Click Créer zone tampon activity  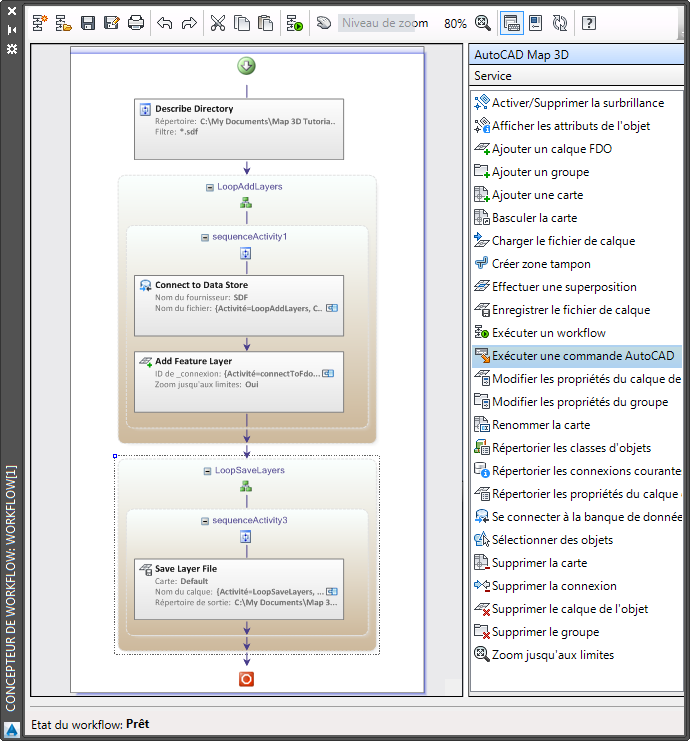(x=577, y=264)
